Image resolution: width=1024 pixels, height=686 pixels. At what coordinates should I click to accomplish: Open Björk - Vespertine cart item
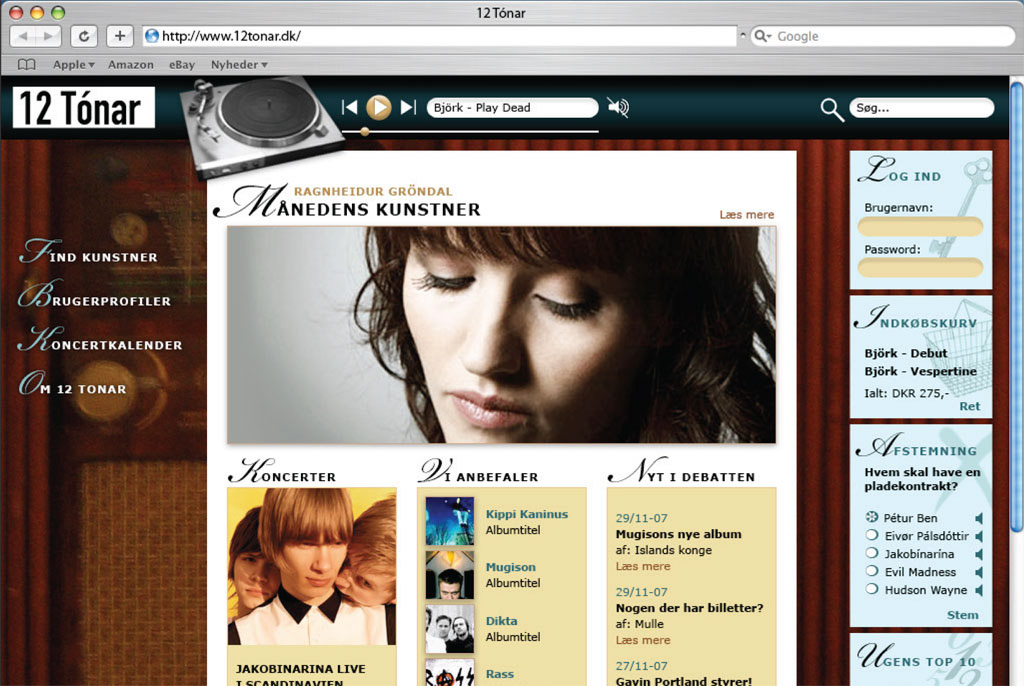click(x=920, y=371)
